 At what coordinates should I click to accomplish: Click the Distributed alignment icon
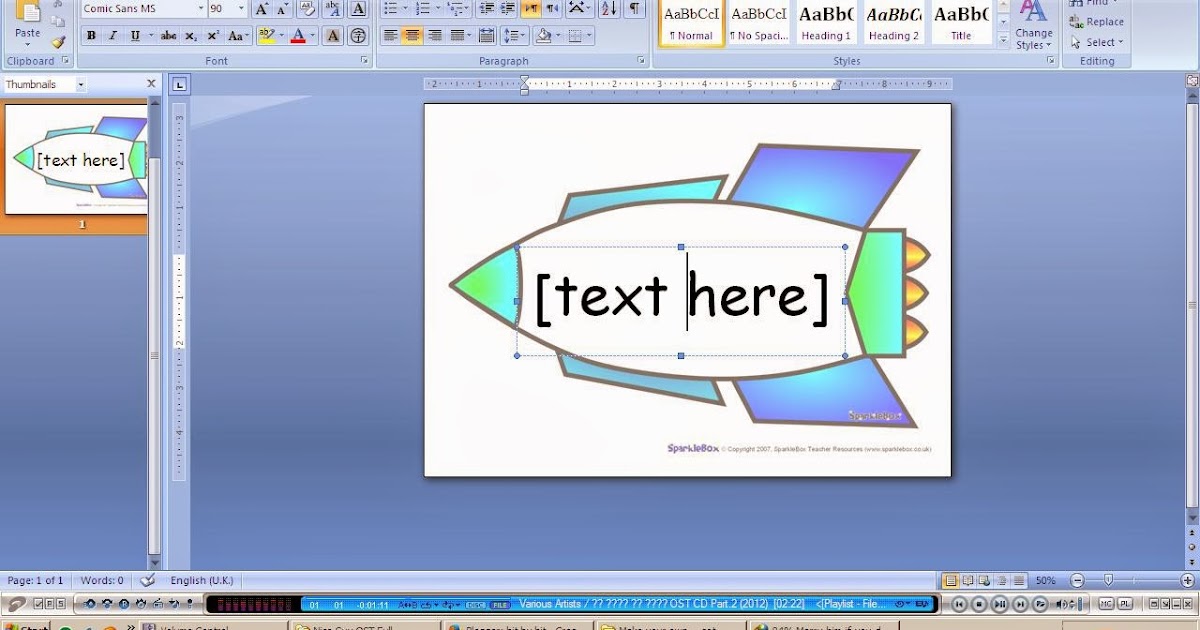[486, 36]
